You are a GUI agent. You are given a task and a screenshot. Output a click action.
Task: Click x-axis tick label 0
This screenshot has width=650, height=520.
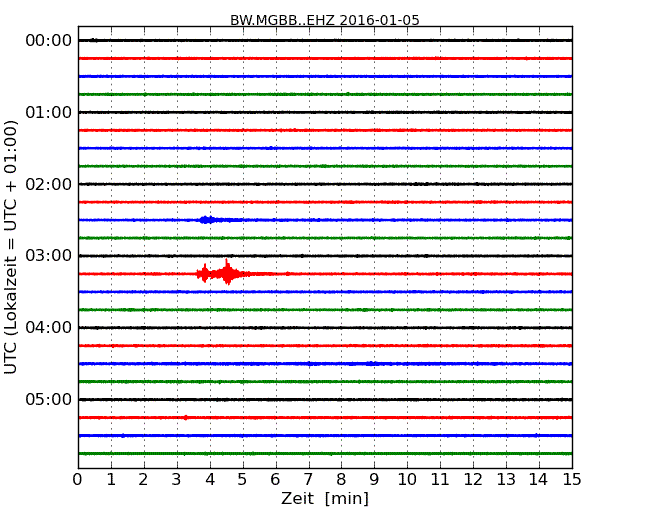click(78, 480)
